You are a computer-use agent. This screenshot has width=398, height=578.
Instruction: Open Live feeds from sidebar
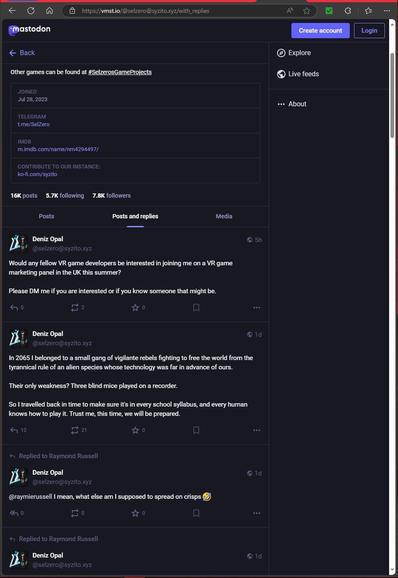[x=298, y=74]
